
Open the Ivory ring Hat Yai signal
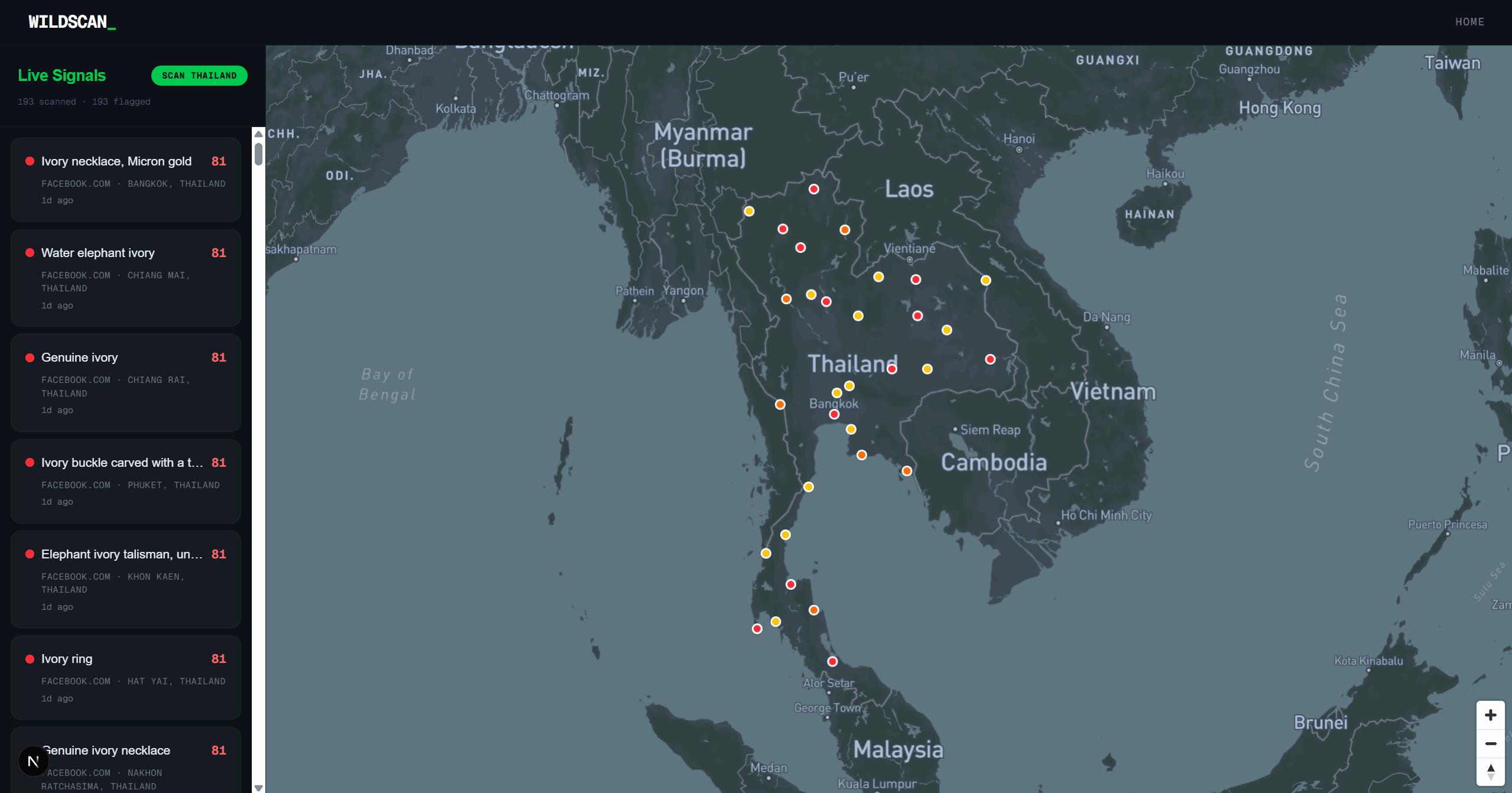click(126, 677)
